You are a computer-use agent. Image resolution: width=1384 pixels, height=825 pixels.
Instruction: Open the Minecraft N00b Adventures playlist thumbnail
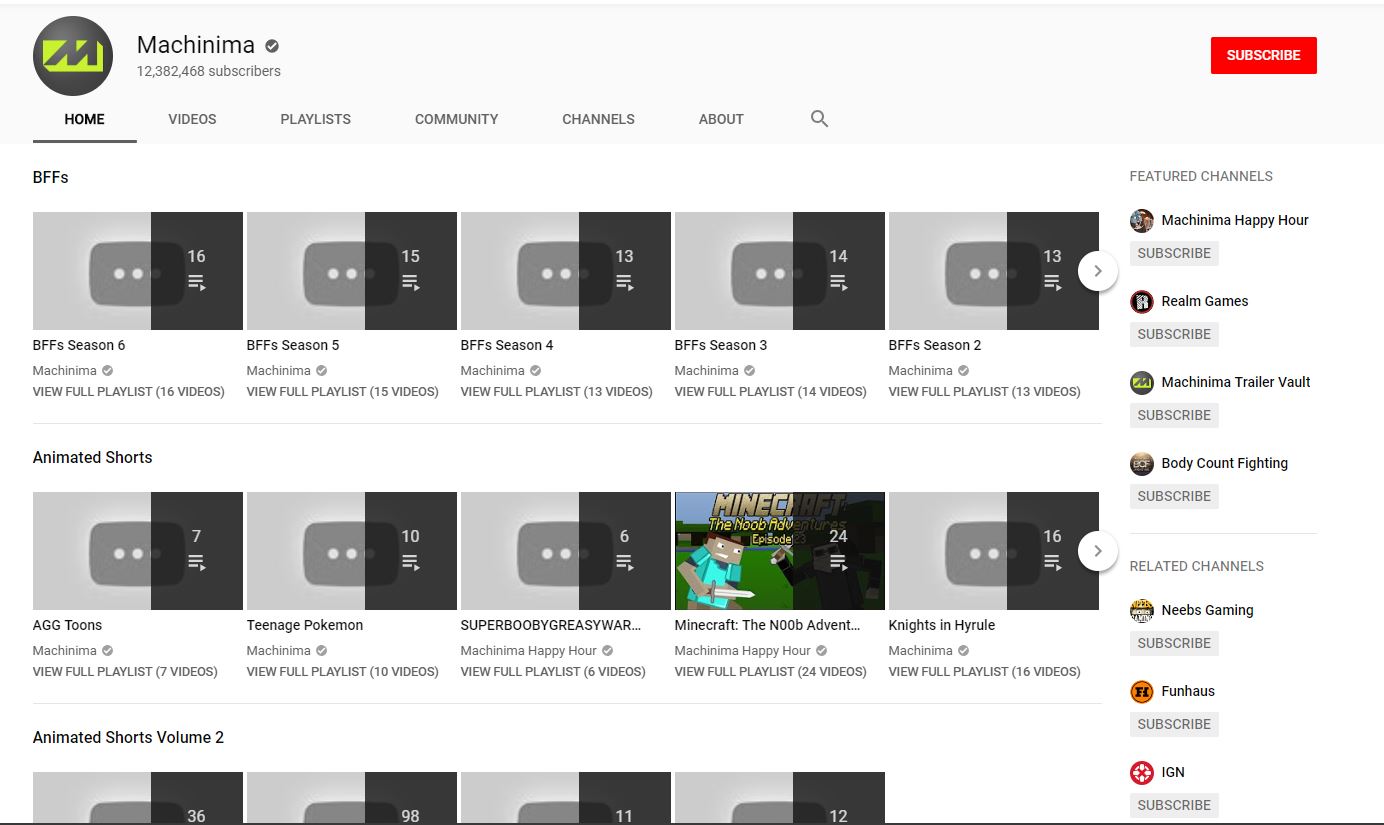click(779, 551)
